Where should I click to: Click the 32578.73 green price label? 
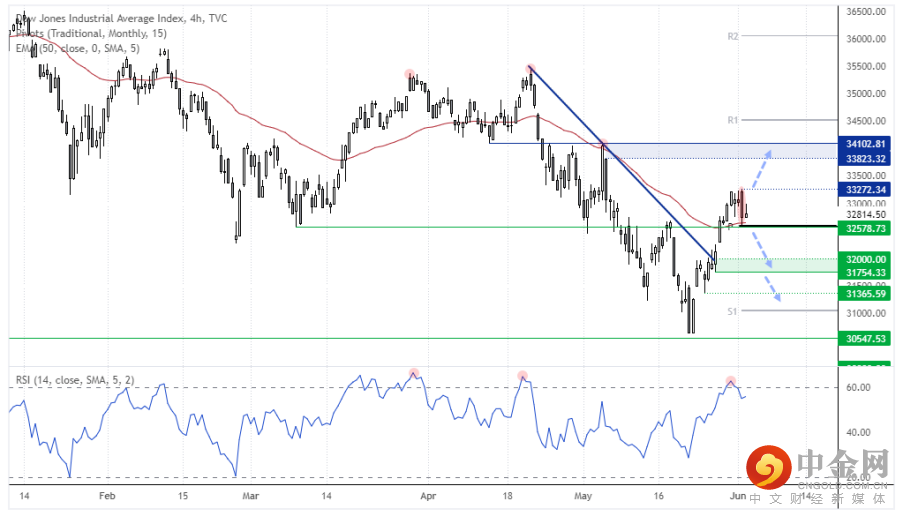coord(865,229)
